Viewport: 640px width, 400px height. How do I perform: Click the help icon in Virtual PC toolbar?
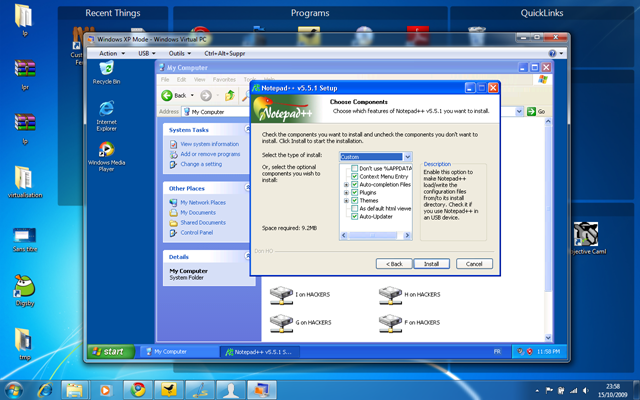pos(552,53)
